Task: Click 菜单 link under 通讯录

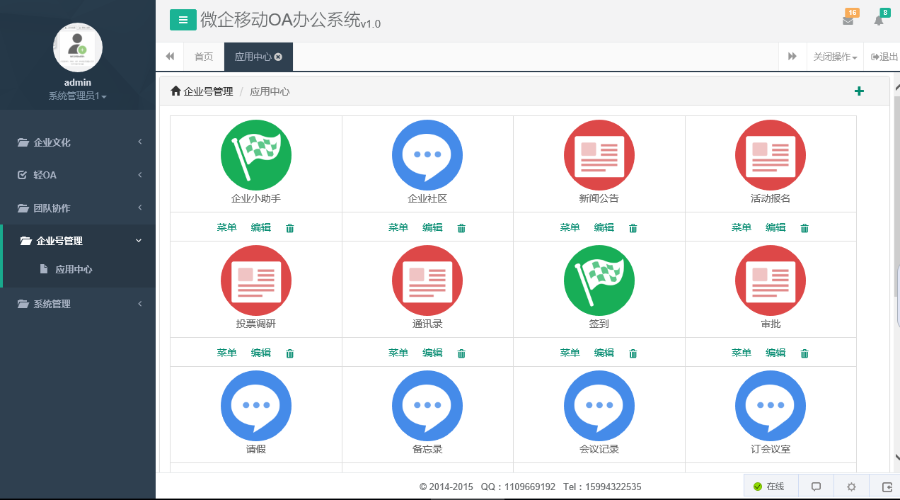Action: pos(398,353)
